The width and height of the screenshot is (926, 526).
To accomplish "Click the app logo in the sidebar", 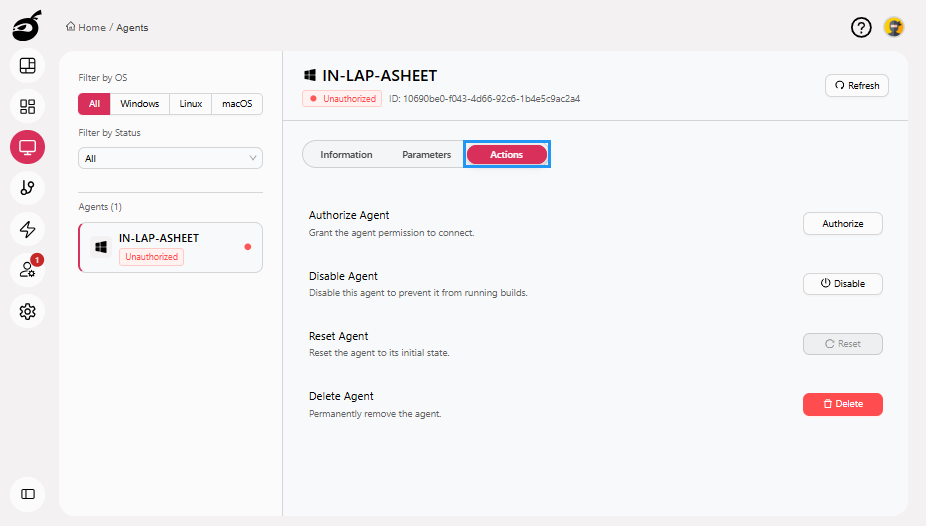I will pyautogui.click(x=27, y=26).
